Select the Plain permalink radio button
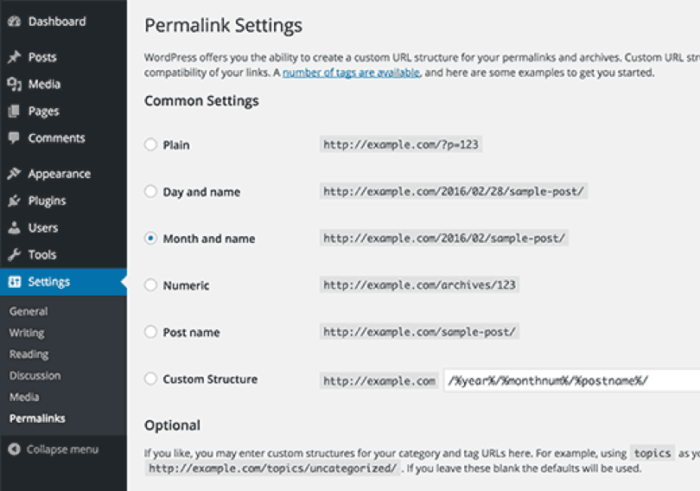The width and height of the screenshot is (700, 491). click(151, 145)
